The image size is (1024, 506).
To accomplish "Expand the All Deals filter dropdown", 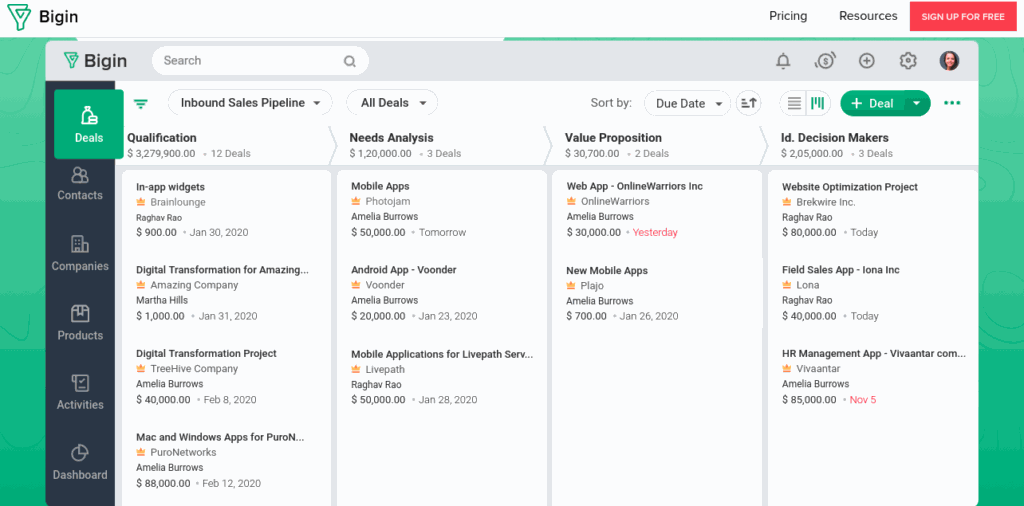I will (392, 103).
